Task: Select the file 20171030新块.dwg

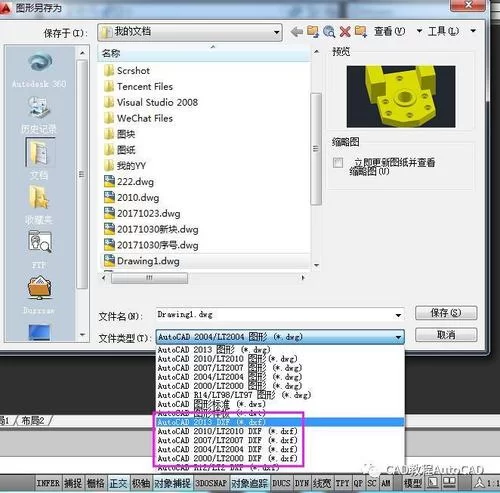Action: [151, 229]
